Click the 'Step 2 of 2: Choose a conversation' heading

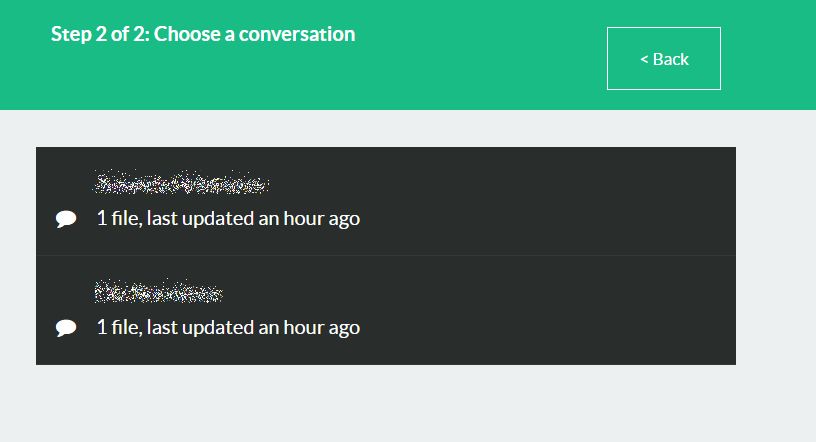coord(203,34)
